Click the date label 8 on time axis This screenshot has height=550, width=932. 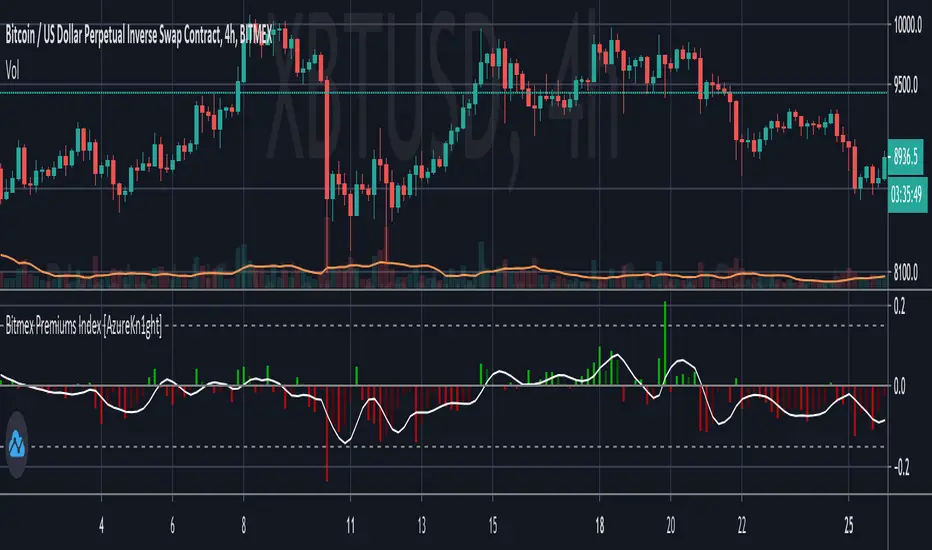(x=244, y=526)
